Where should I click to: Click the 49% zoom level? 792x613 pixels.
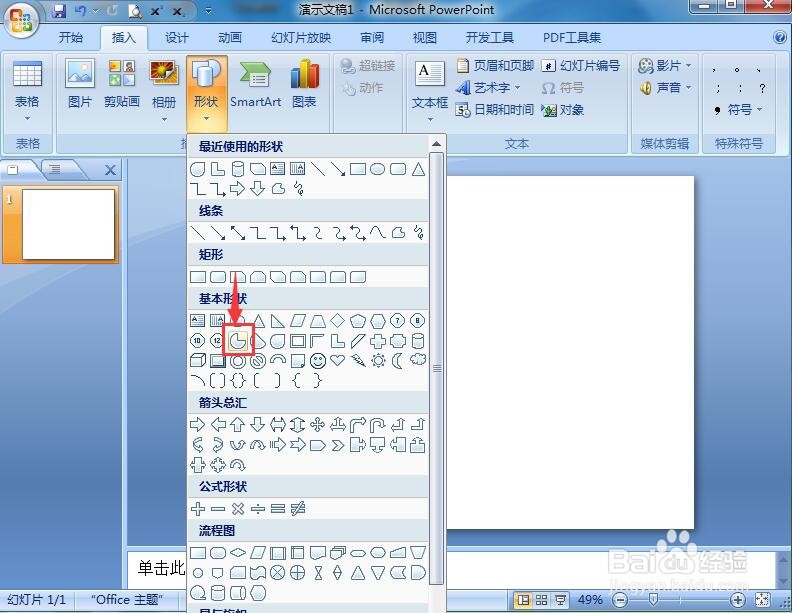(590, 600)
